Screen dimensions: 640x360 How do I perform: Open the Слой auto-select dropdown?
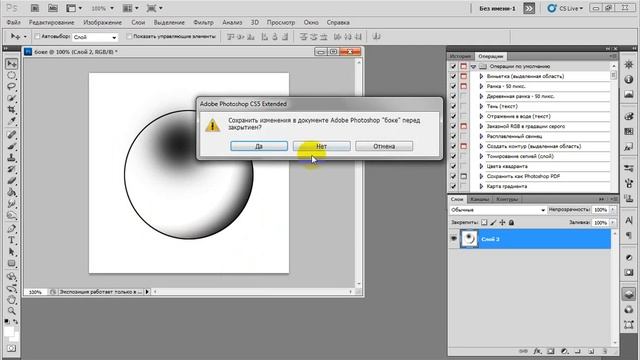pos(95,37)
